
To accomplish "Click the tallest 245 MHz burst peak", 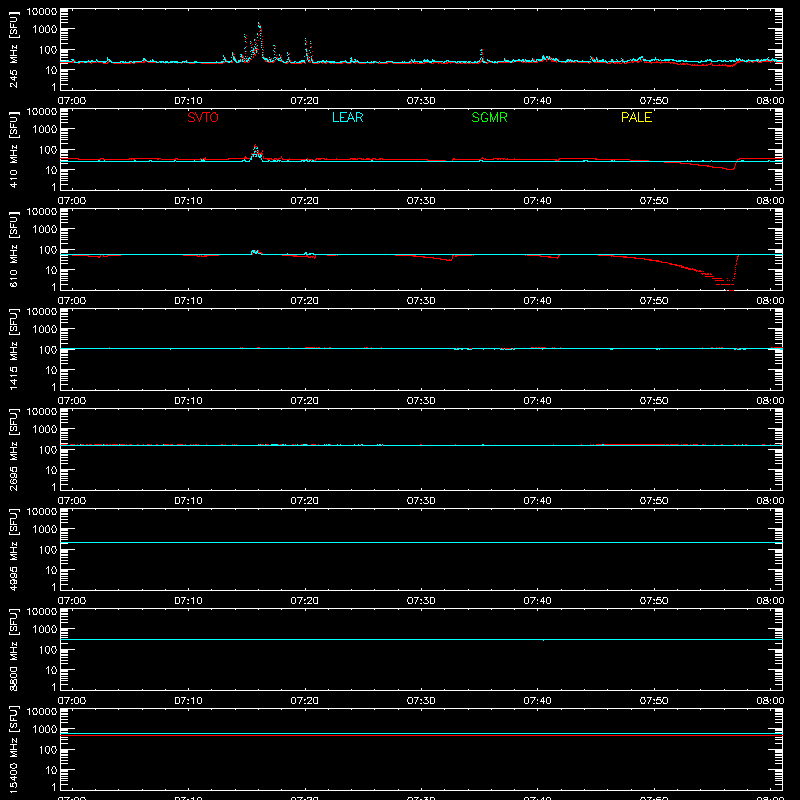I will pyautogui.click(x=259, y=24).
